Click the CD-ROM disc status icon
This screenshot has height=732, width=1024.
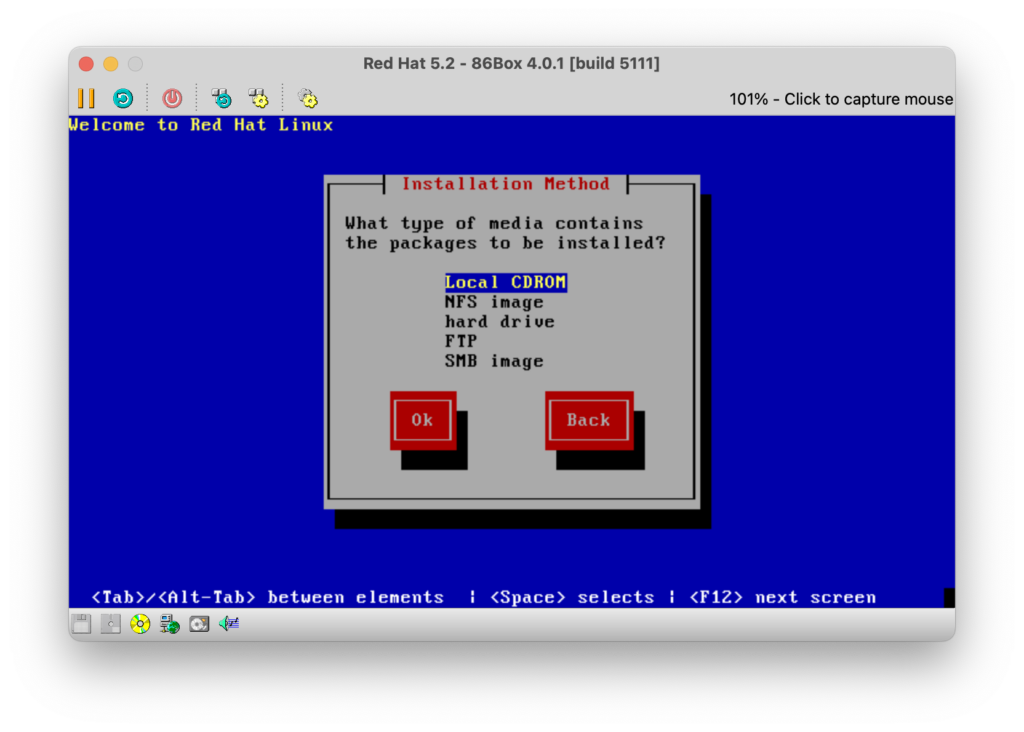pos(140,624)
